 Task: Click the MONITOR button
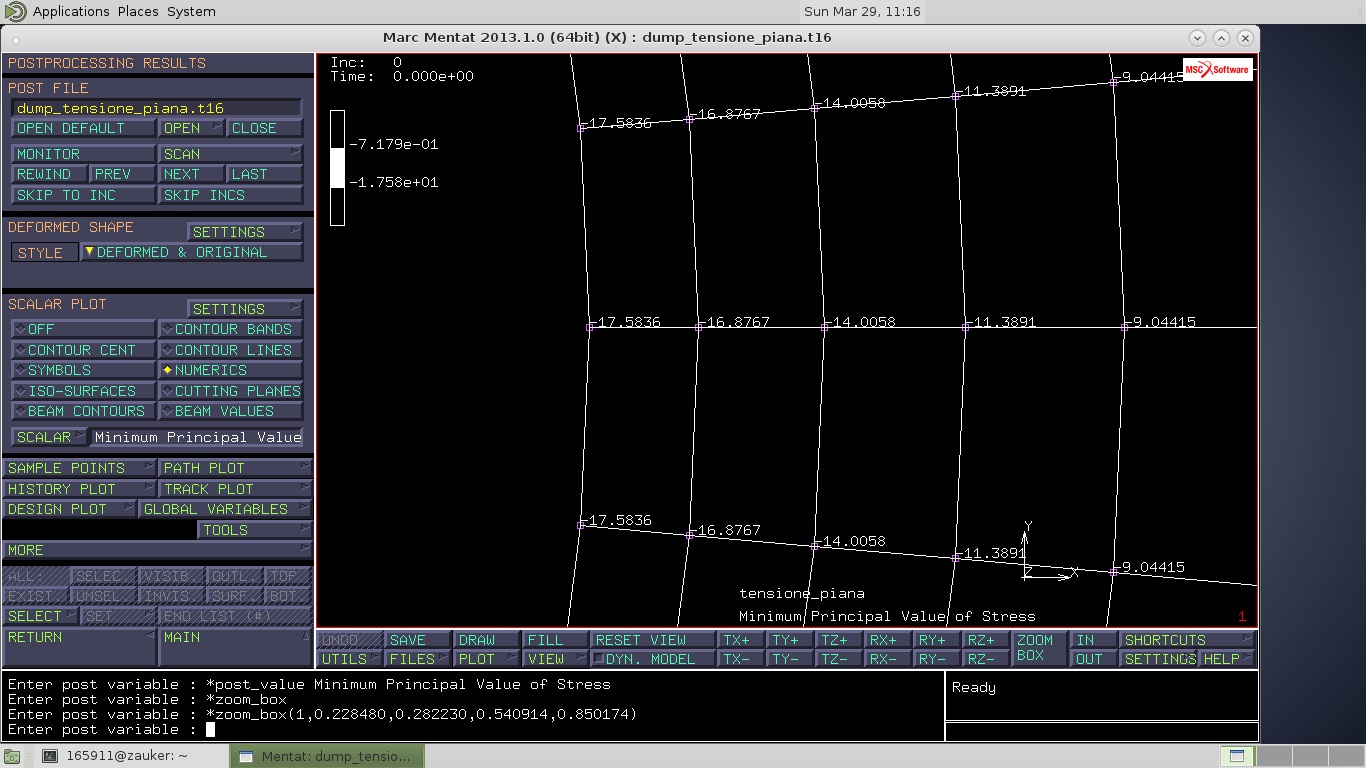pyautogui.click(x=83, y=154)
